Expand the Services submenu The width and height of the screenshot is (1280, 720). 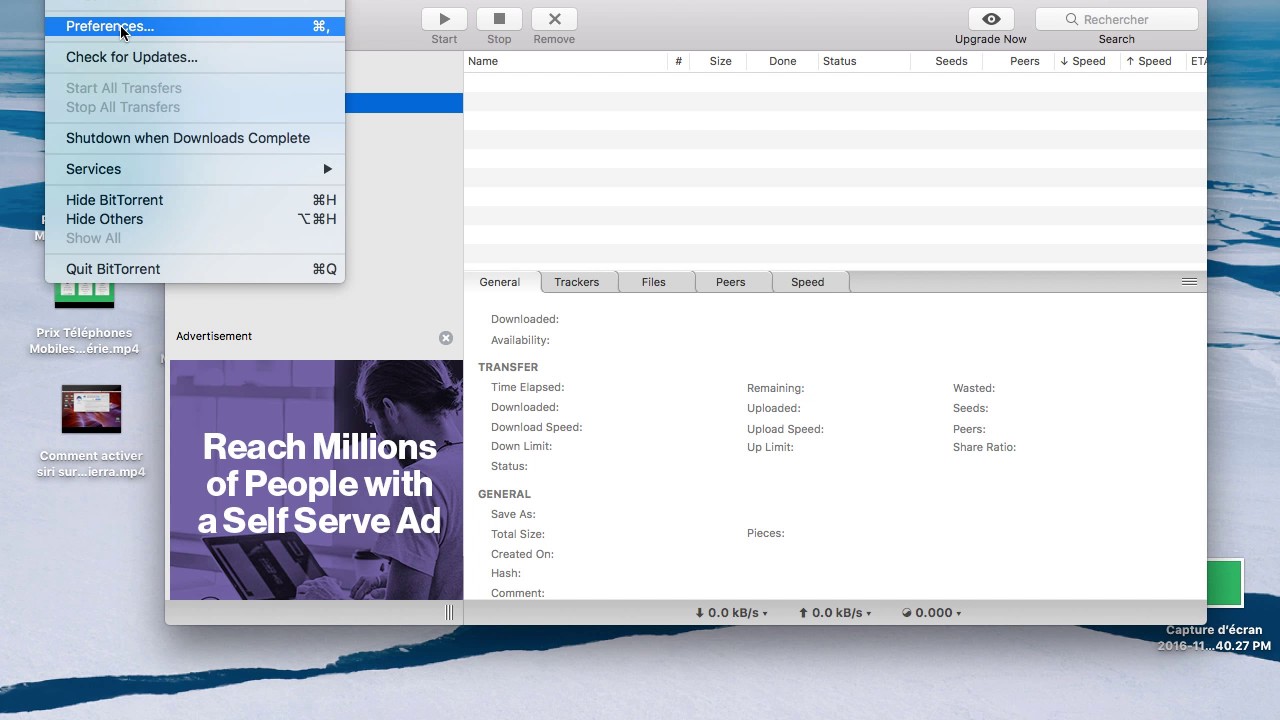[x=195, y=169]
